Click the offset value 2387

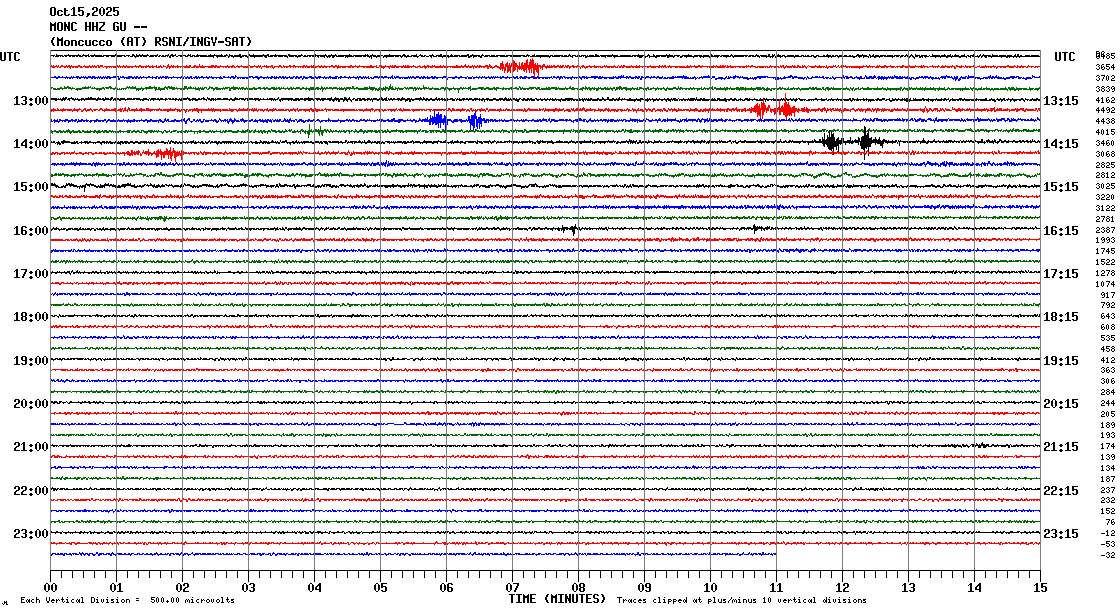(1105, 230)
